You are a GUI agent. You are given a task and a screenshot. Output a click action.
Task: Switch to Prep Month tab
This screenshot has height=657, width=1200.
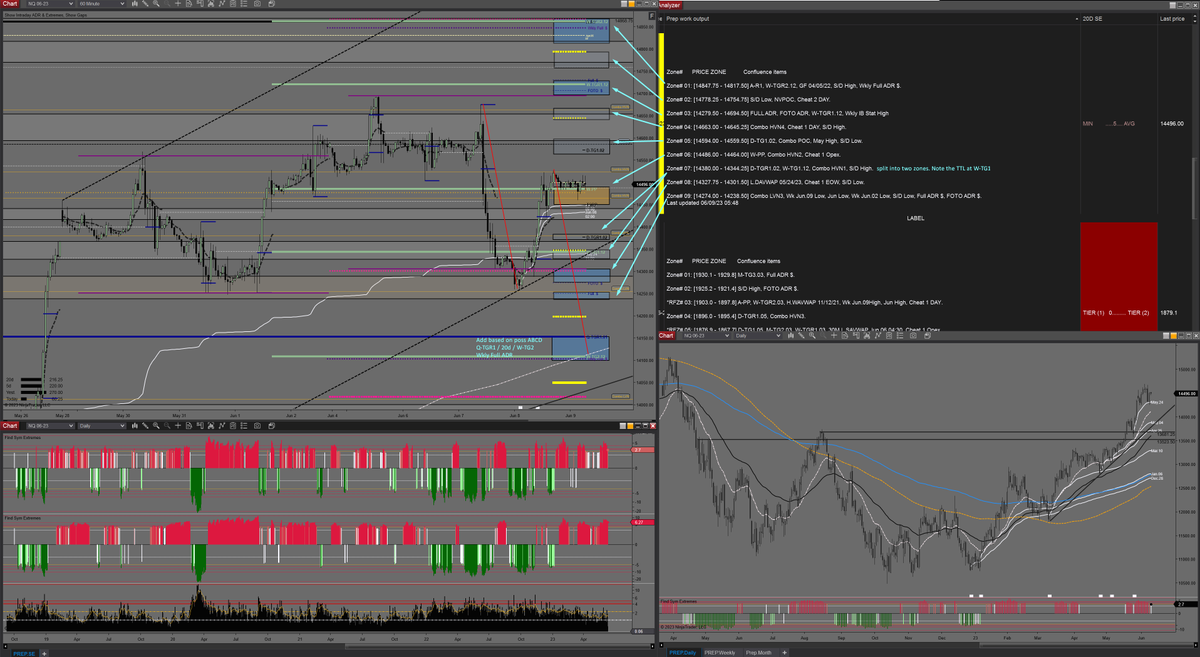click(x=759, y=652)
